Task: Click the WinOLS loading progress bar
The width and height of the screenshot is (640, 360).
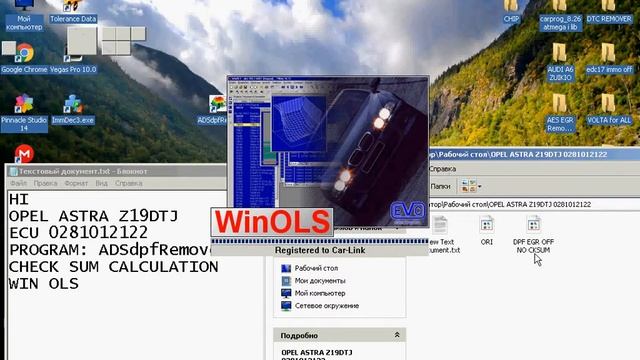Action: (320, 241)
